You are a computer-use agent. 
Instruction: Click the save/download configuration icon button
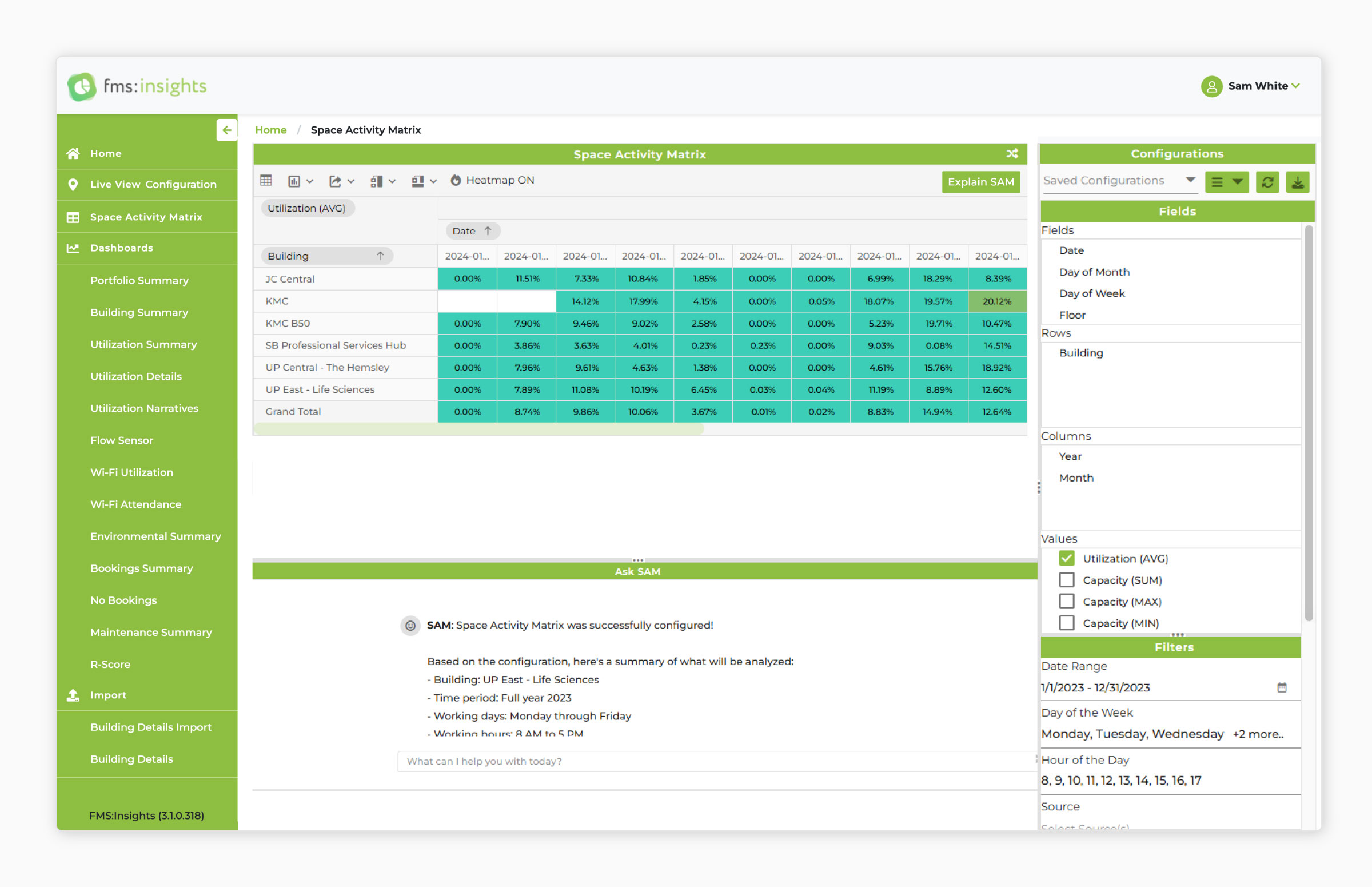coord(1297,182)
